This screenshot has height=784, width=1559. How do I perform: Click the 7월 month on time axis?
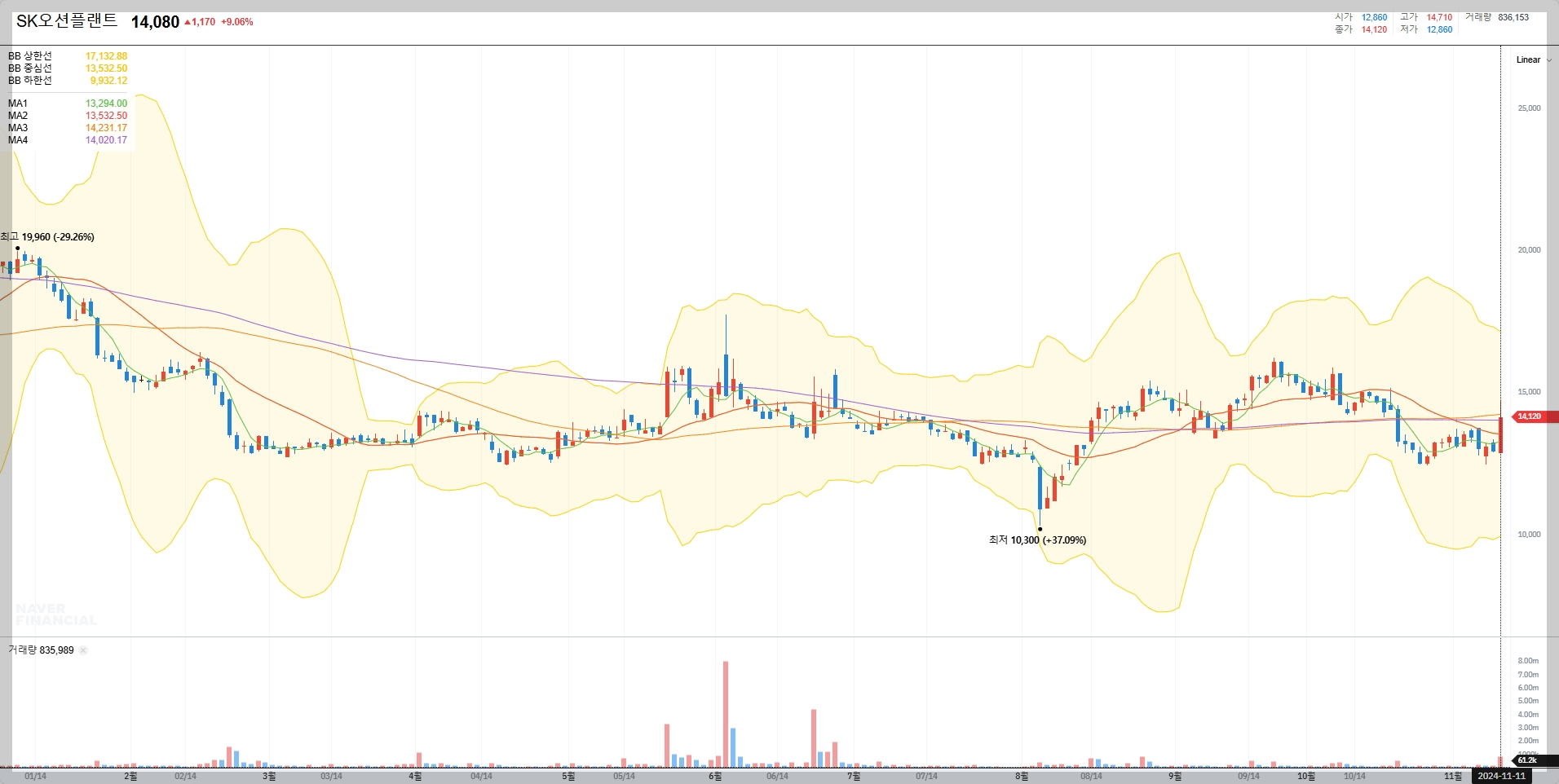click(x=854, y=777)
